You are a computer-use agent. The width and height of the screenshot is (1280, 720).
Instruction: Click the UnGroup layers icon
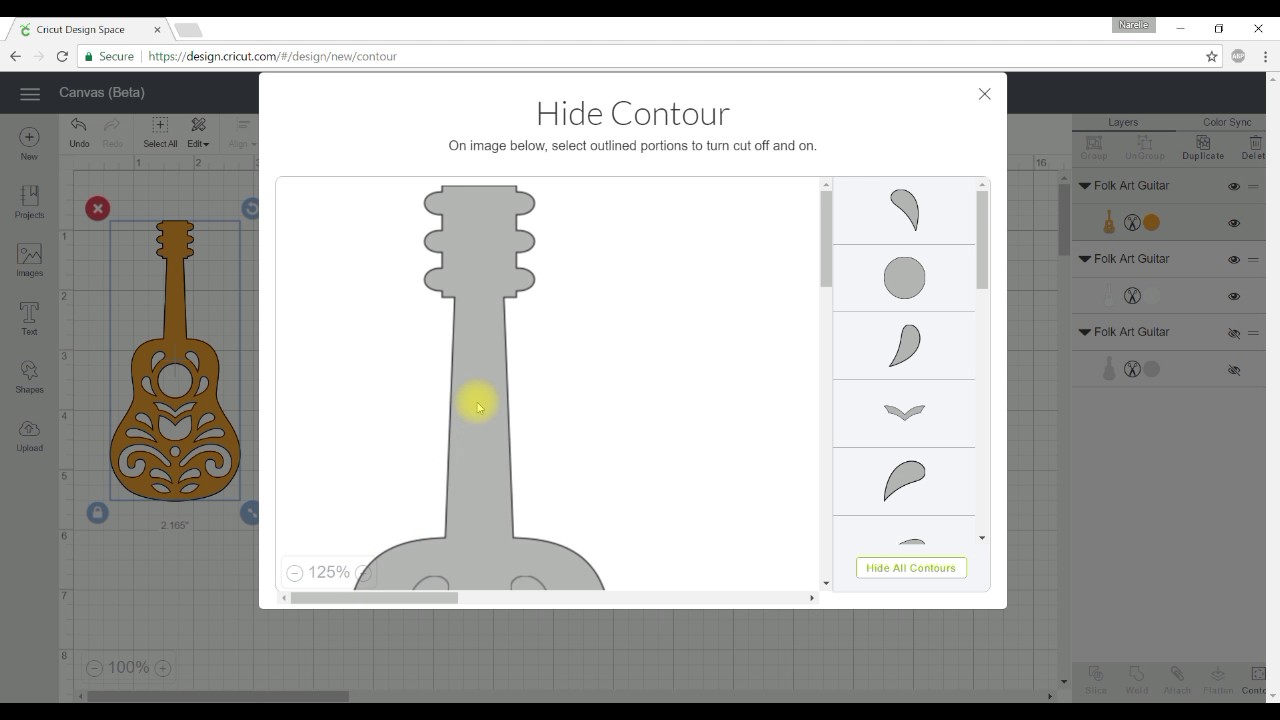tap(1145, 148)
